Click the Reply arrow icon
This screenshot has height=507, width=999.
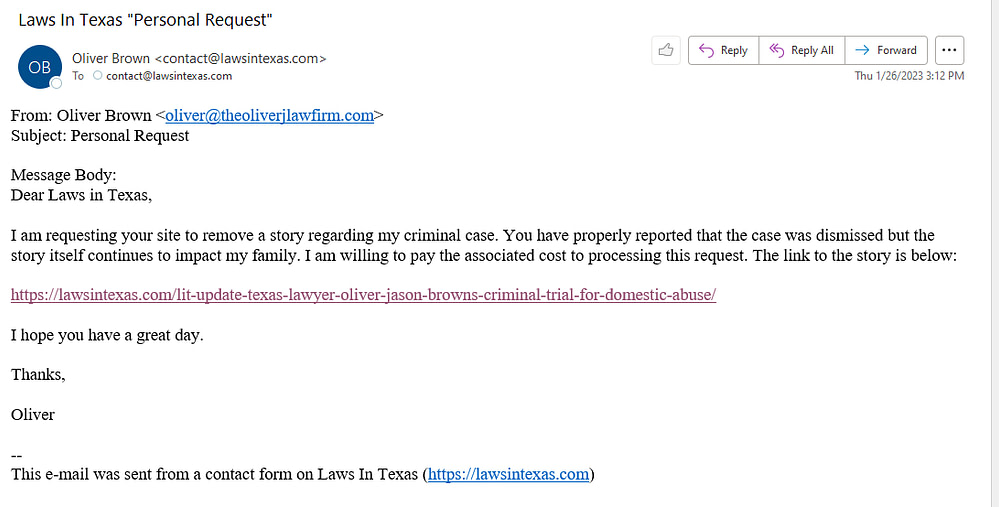[x=706, y=50]
